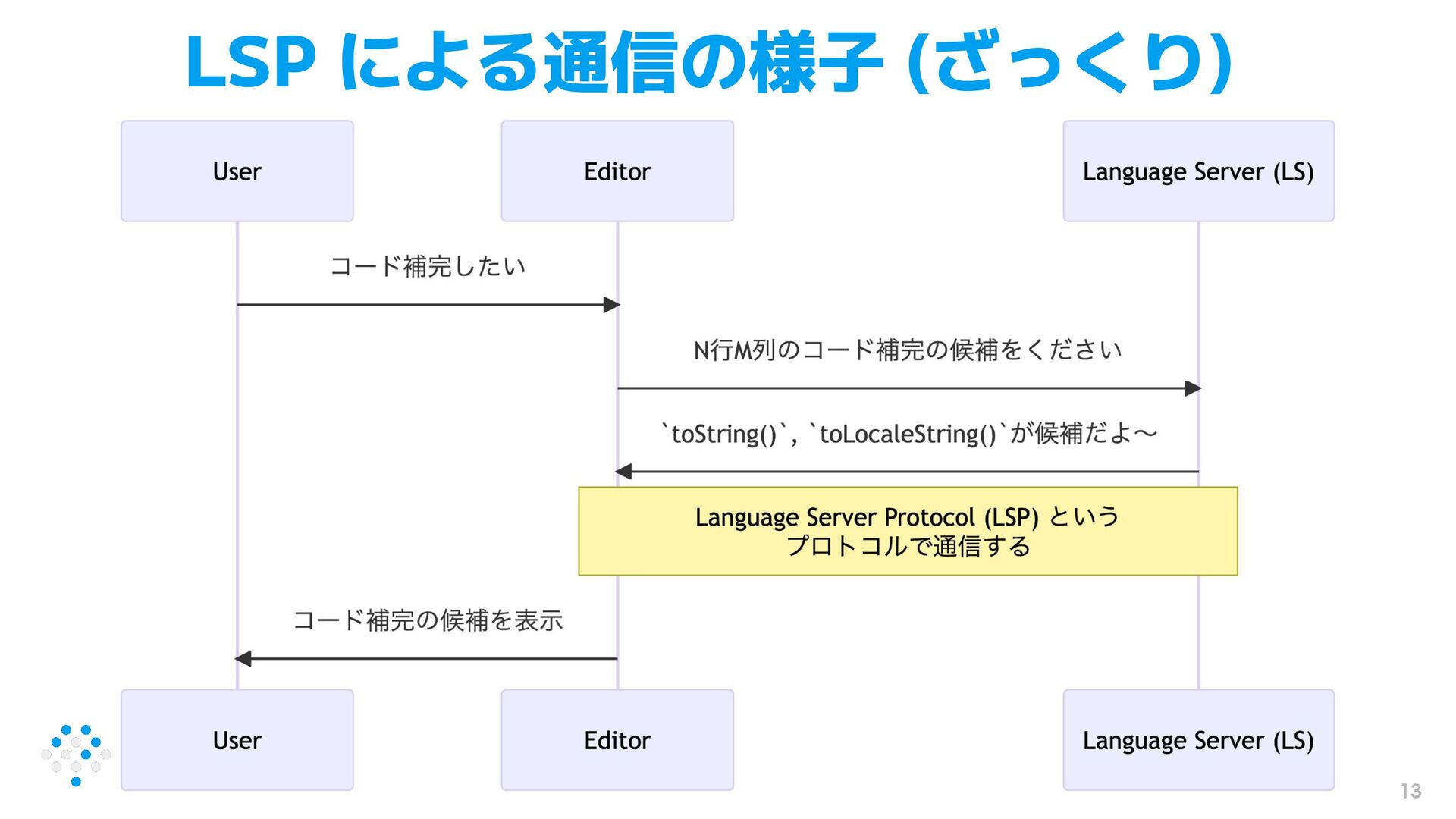The width and height of the screenshot is (1456, 819).
Task: Click the bottom Language Server (LS) box
Action: [x=1197, y=740]
